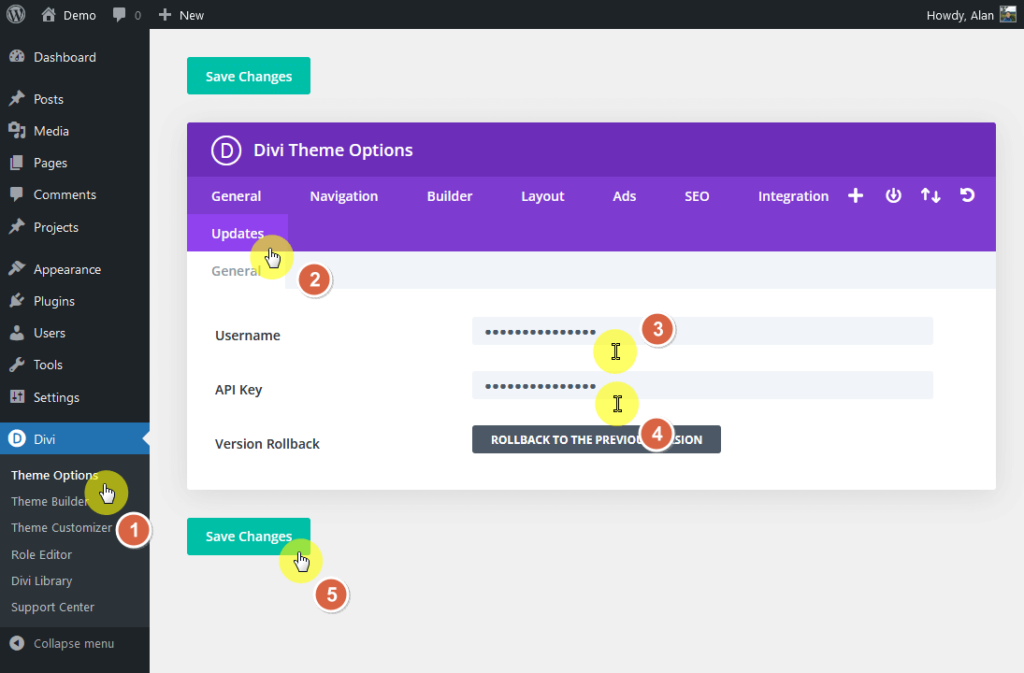Click the Divi Theme Options title
Screen dimensions: 1024x673
point(333,150)
